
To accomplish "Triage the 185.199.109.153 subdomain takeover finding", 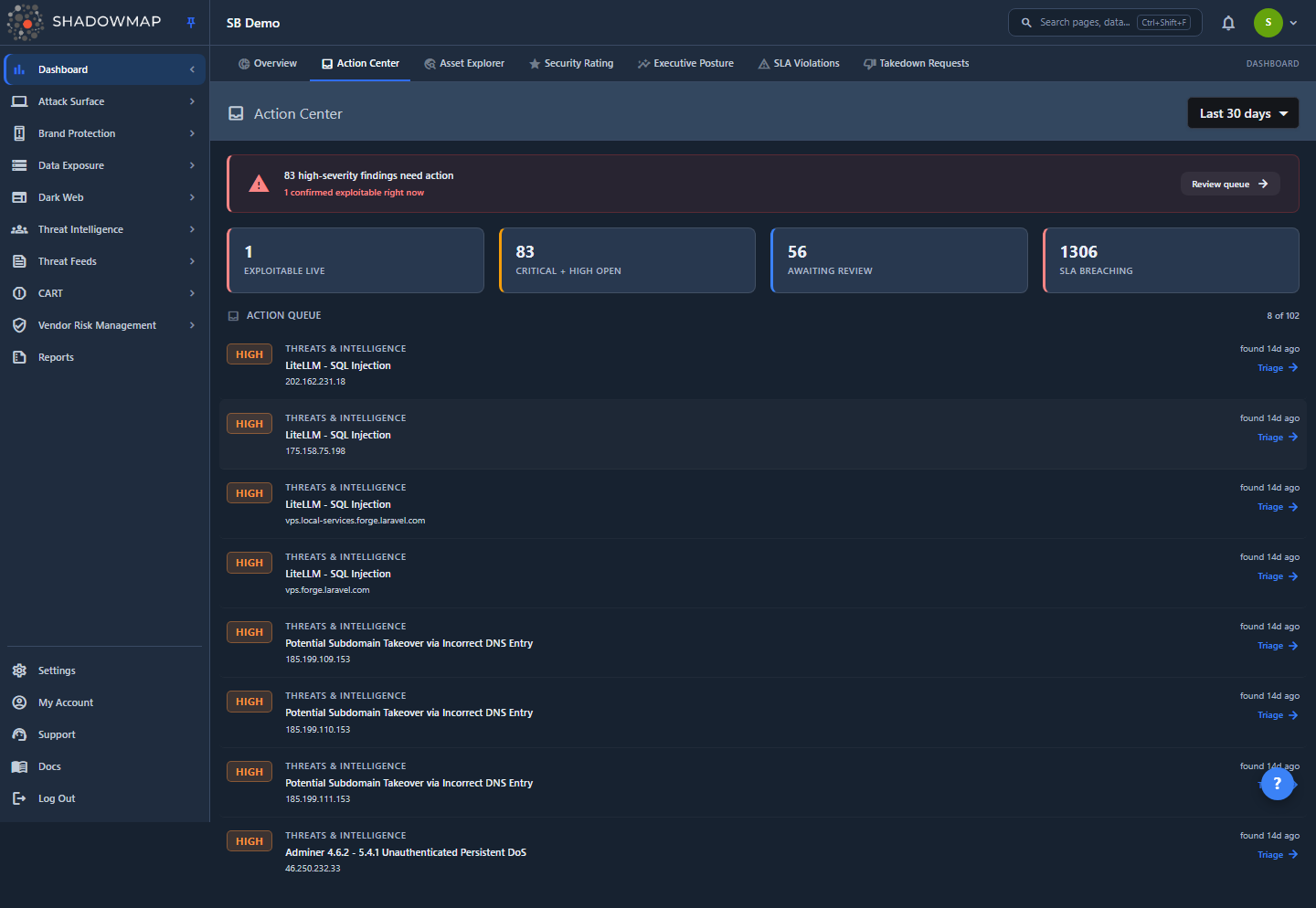I will click(1278, 646).
